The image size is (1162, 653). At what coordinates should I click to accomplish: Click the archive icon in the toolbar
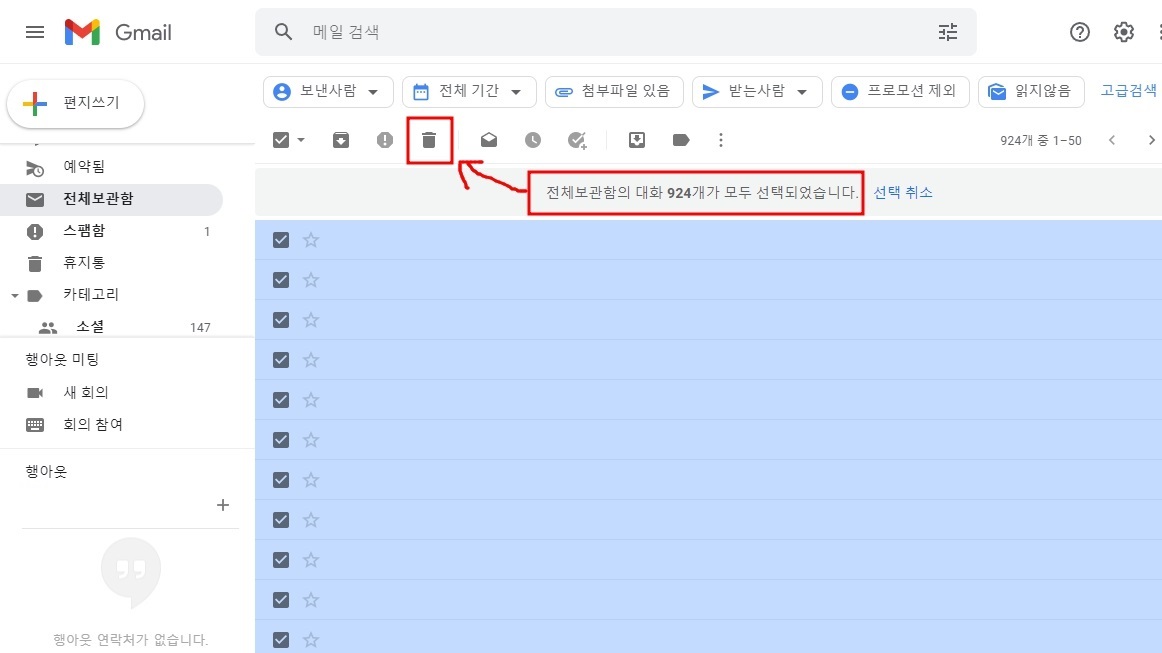tap(340, 140)
